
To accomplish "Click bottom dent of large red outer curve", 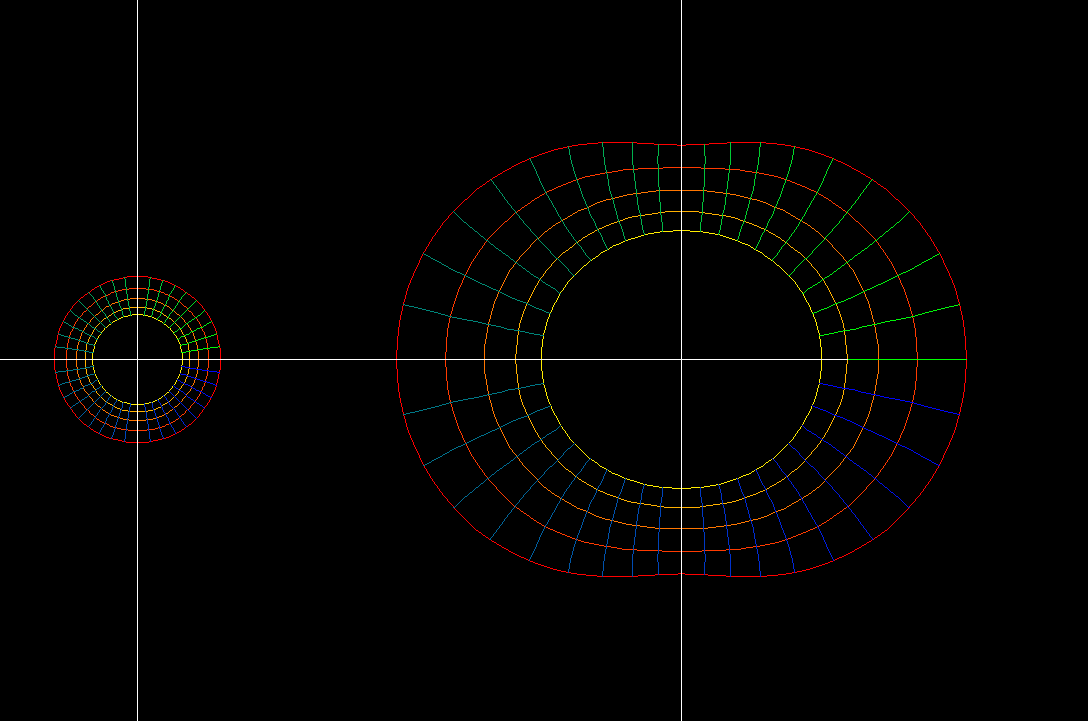I will tap(681, 575).
